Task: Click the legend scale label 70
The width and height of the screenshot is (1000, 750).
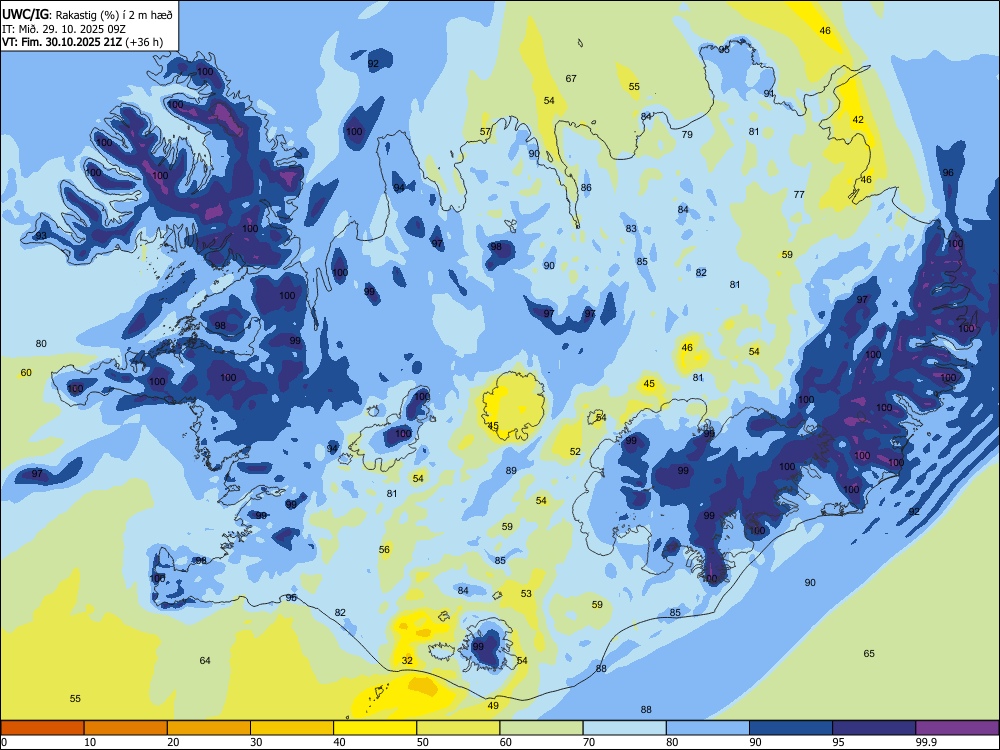Action: pos(589,742)
